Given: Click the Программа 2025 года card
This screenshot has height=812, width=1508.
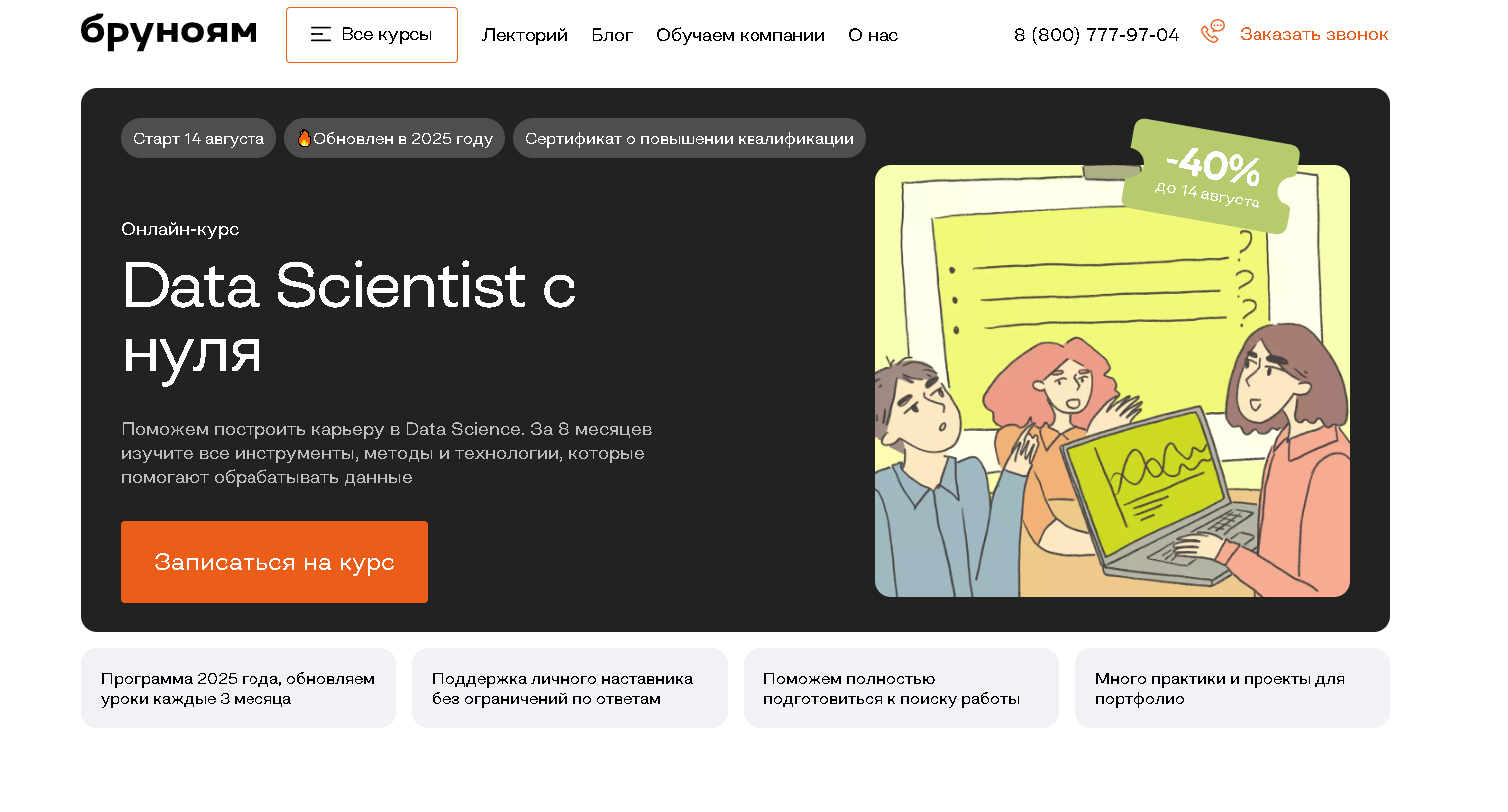Looking at the screenshot, I should 239,688.
